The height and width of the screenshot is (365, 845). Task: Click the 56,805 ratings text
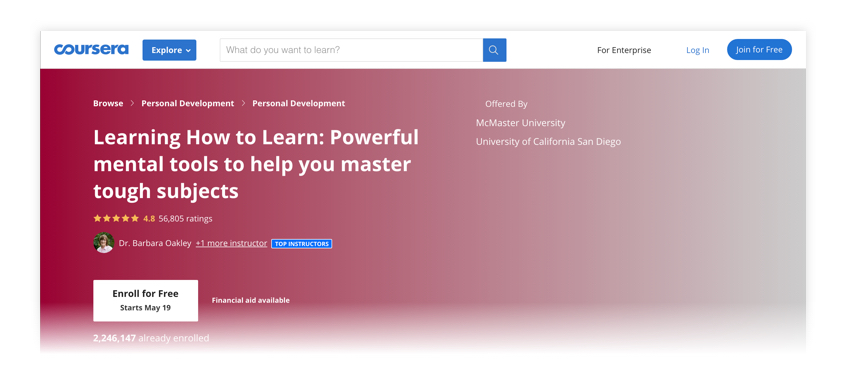point(185,218)
